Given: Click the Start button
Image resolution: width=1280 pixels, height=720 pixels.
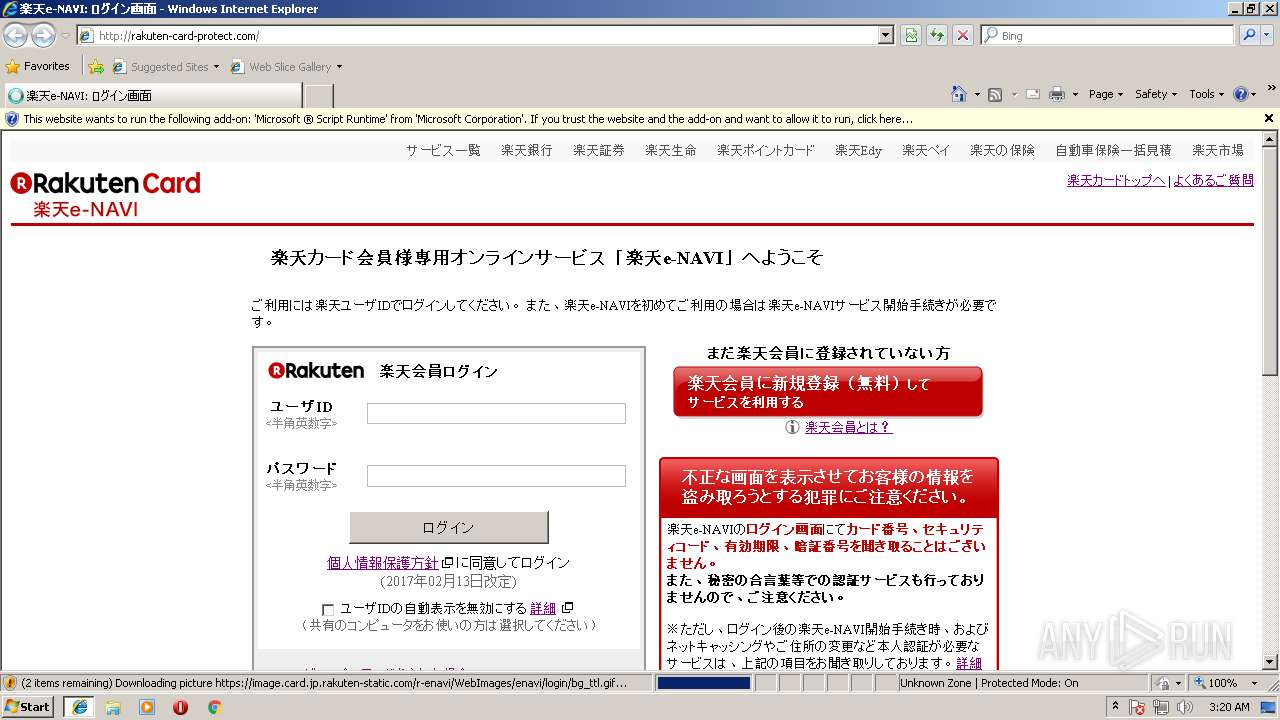Looking at the screenshot, I should 27,706.
